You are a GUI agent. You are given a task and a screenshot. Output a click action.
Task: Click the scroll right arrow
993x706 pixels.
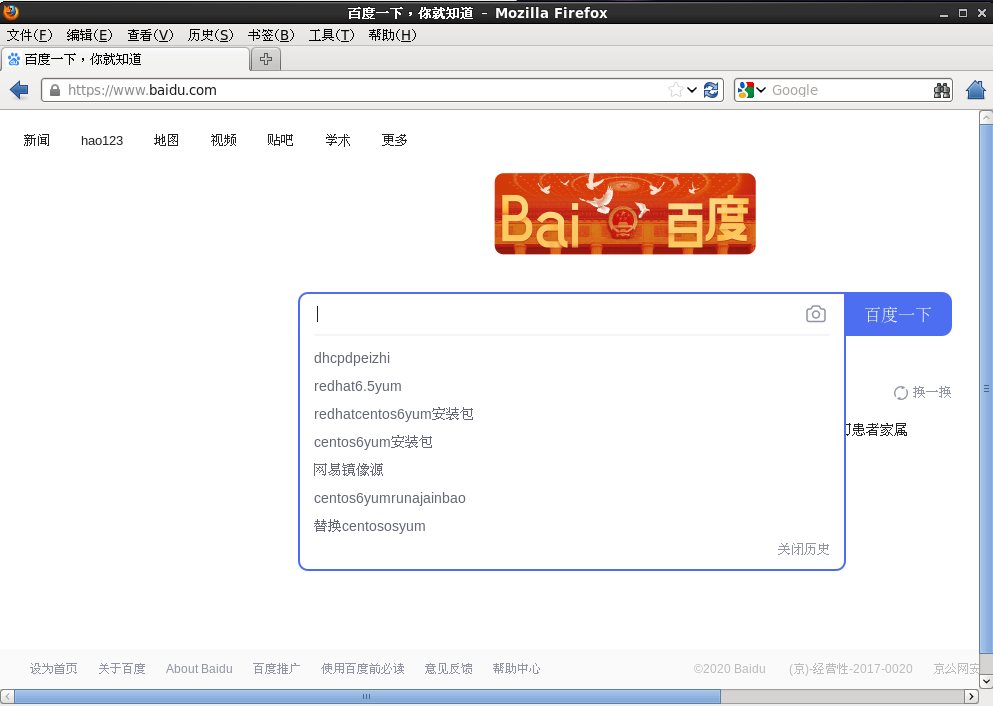pos(971,697)
